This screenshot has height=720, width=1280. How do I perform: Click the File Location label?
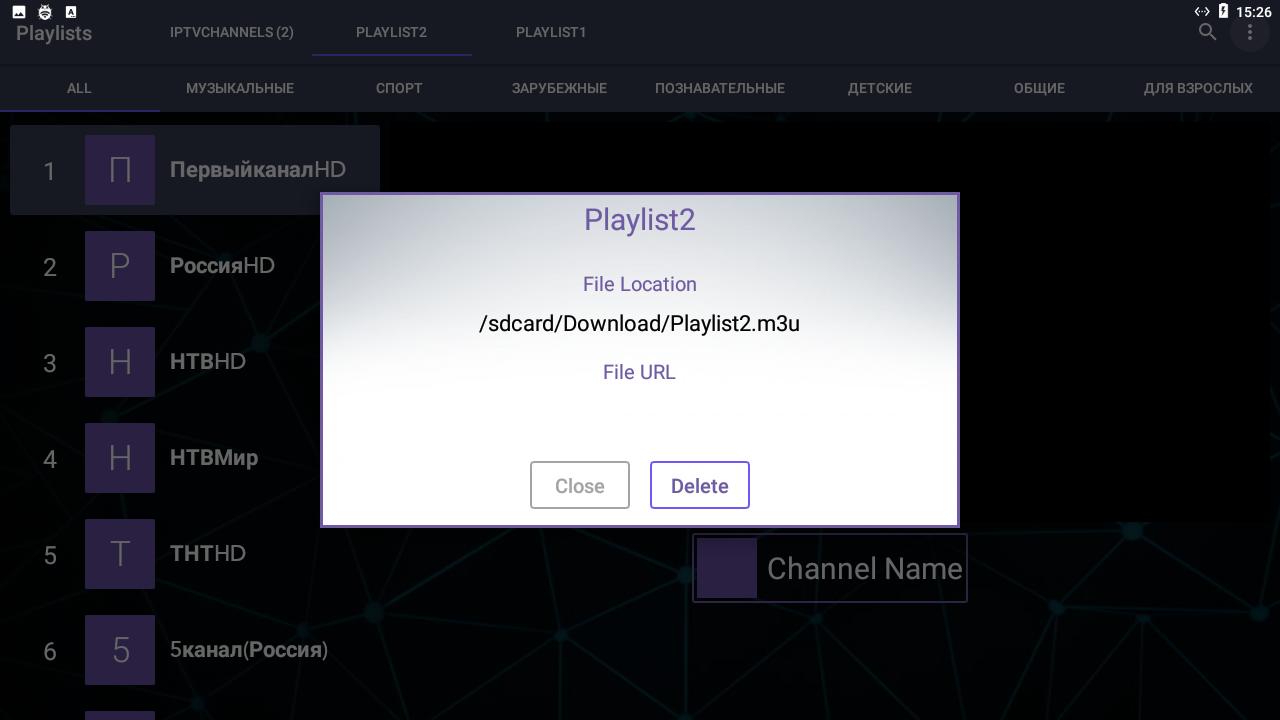(640, 284)
